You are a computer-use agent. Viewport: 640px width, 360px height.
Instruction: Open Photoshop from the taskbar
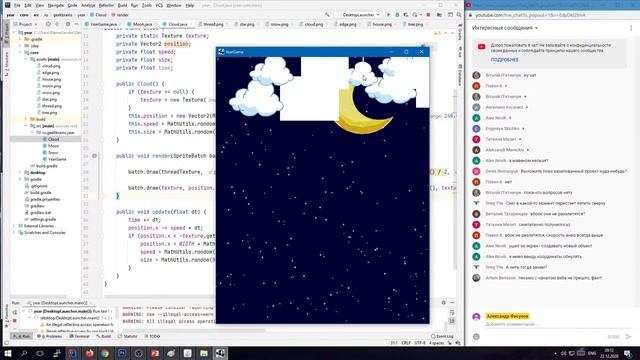coord(122,353)
